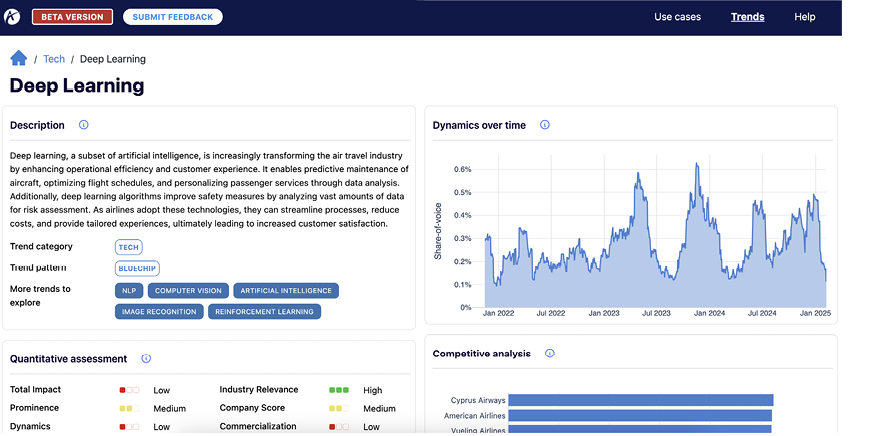Click the Jan 2022 label on chart axis

point(498,314)
